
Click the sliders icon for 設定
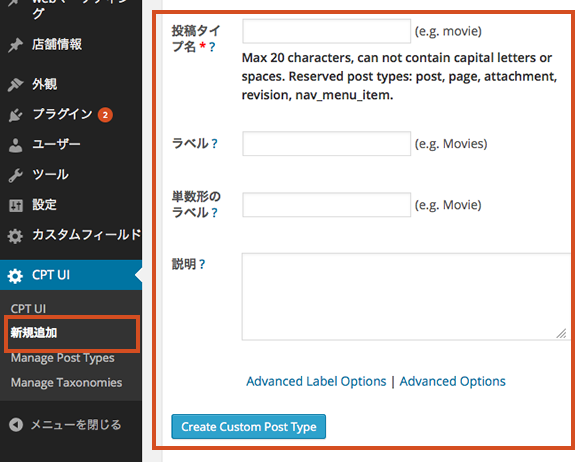[16, 206]
